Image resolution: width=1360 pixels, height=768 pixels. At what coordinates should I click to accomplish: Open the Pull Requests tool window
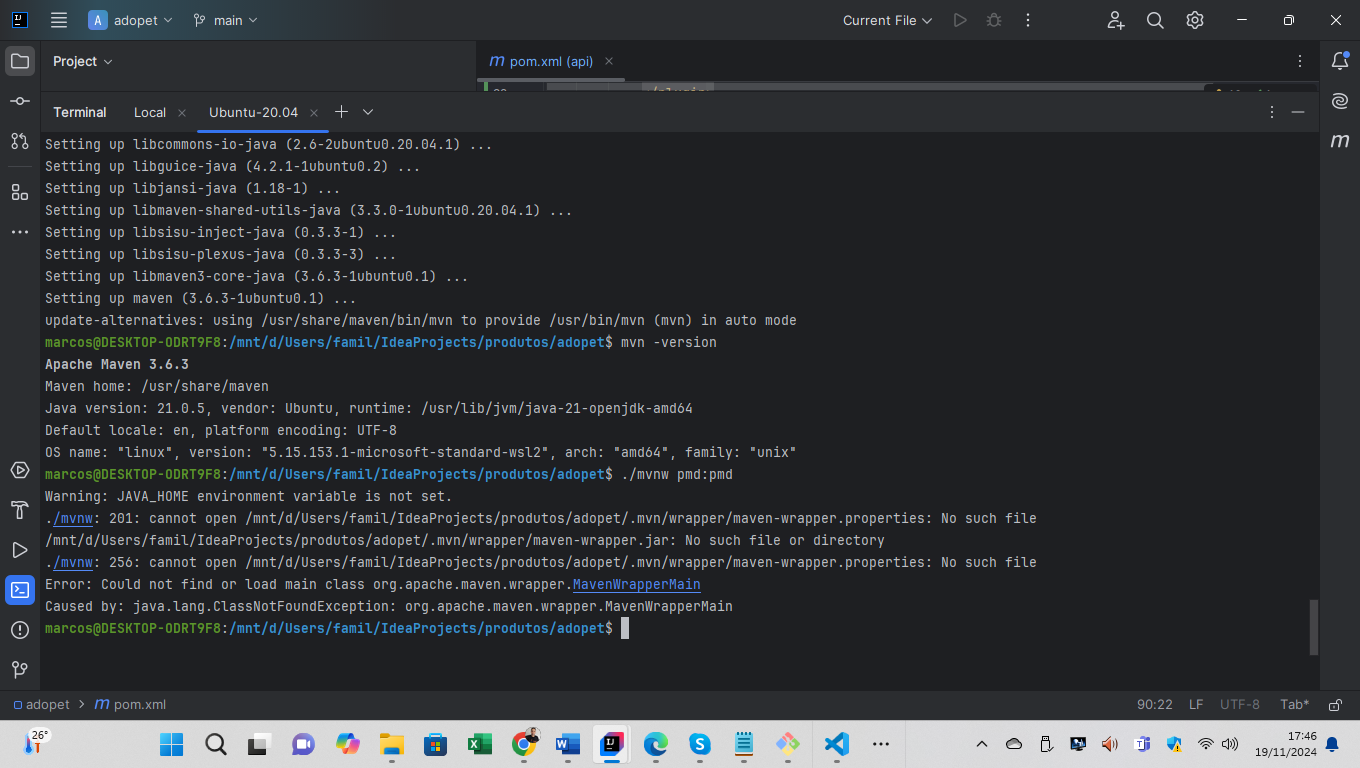19,141
